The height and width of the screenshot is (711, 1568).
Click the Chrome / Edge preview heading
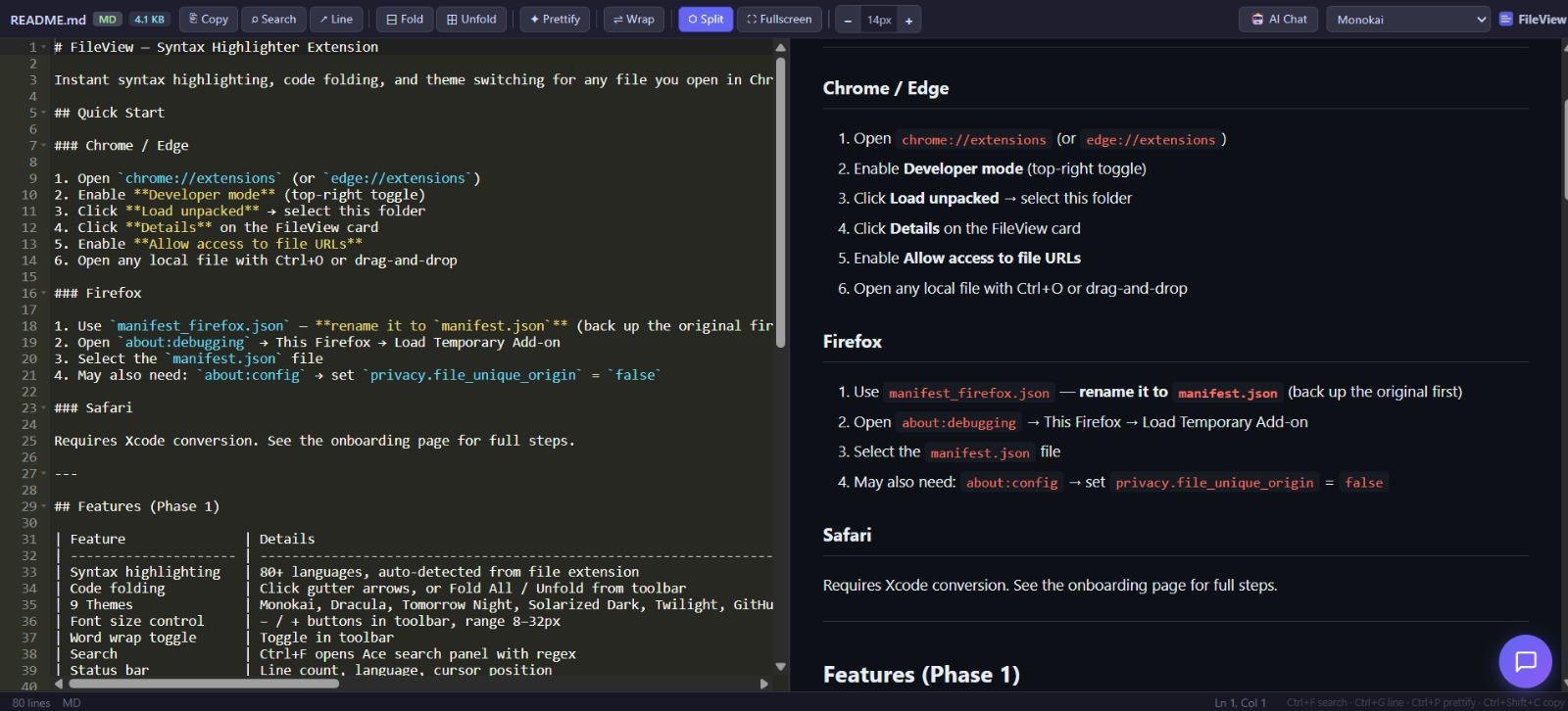[886, 88]
